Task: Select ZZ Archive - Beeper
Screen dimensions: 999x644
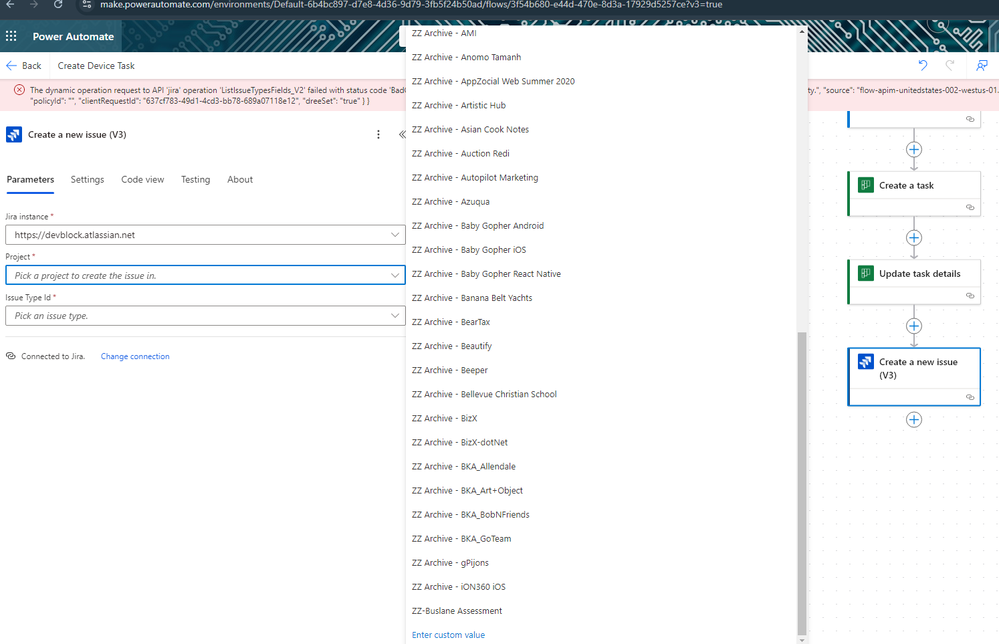Action: (x=450, y=370)
